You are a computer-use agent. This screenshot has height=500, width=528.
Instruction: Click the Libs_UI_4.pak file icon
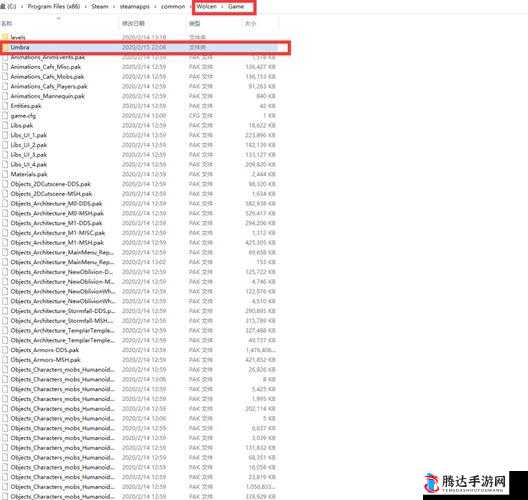pos(5,165)
